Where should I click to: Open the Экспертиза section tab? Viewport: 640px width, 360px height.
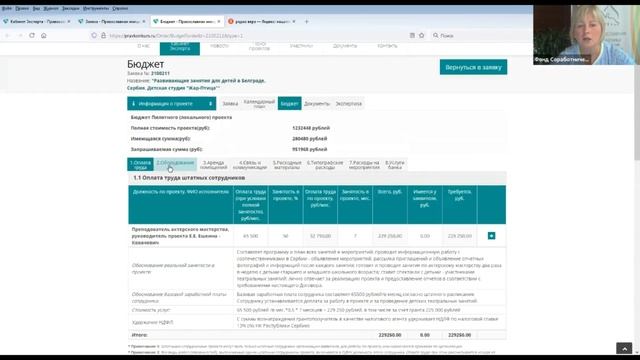click(349, 104)
